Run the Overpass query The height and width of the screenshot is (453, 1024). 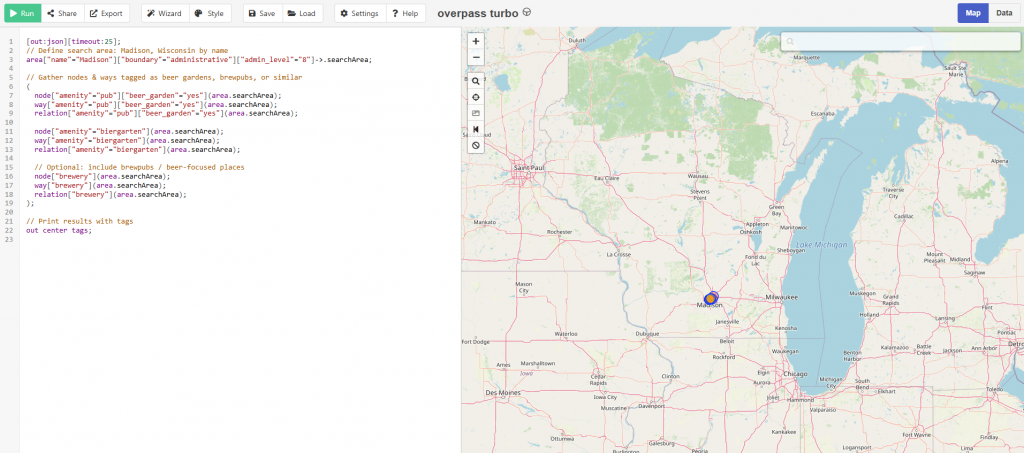click(x=21, y=14)
